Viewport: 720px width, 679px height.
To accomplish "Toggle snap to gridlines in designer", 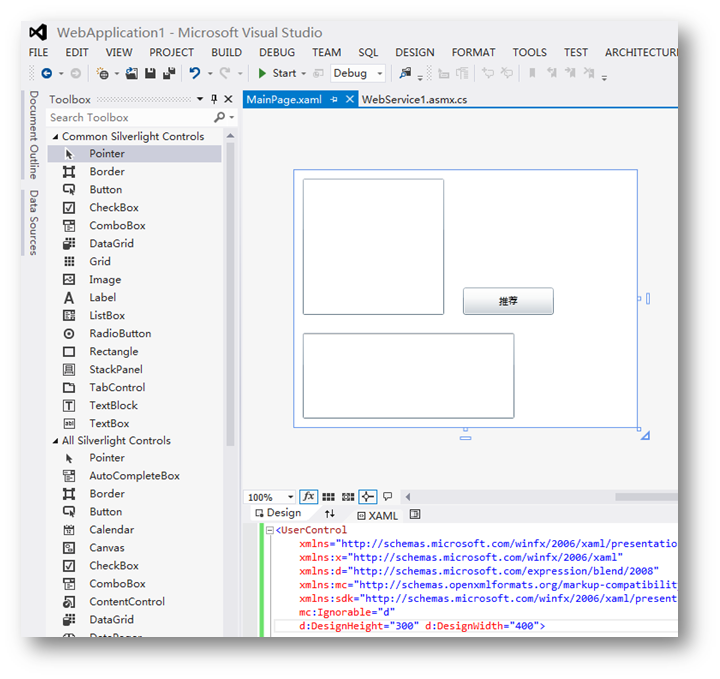I will coord(348,497).
